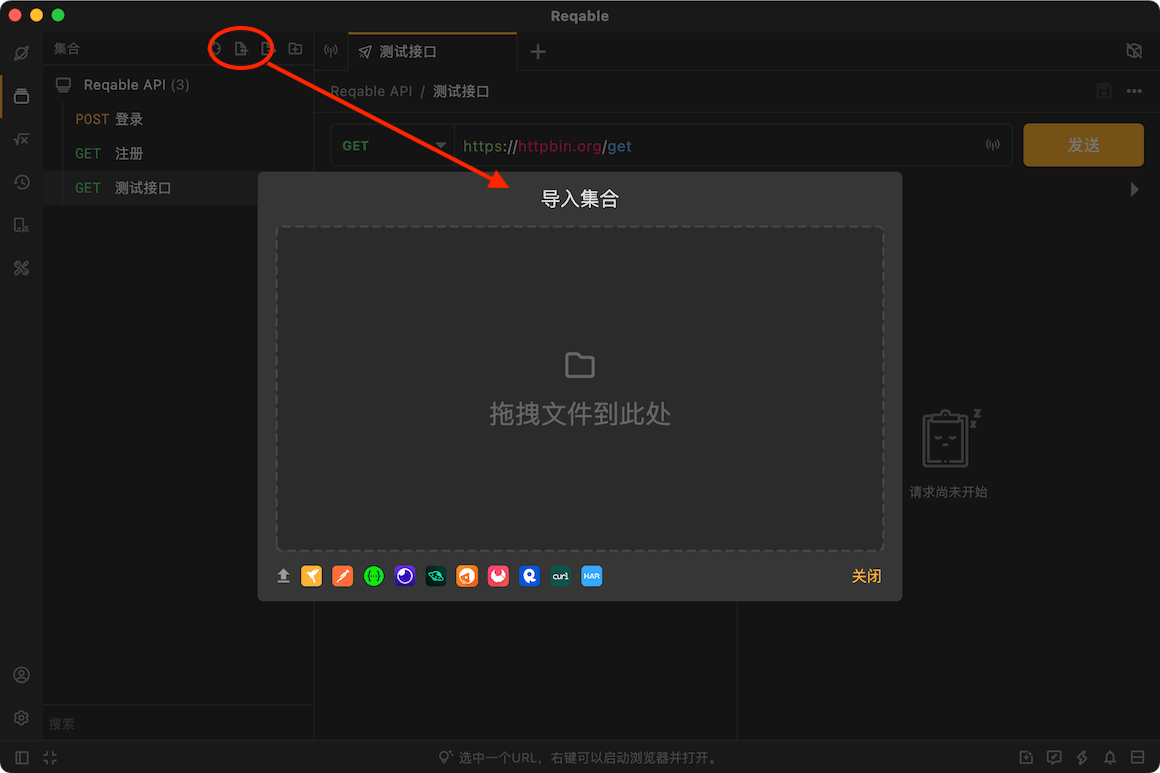Click the crossed-out cube icon at top right

1133,50
